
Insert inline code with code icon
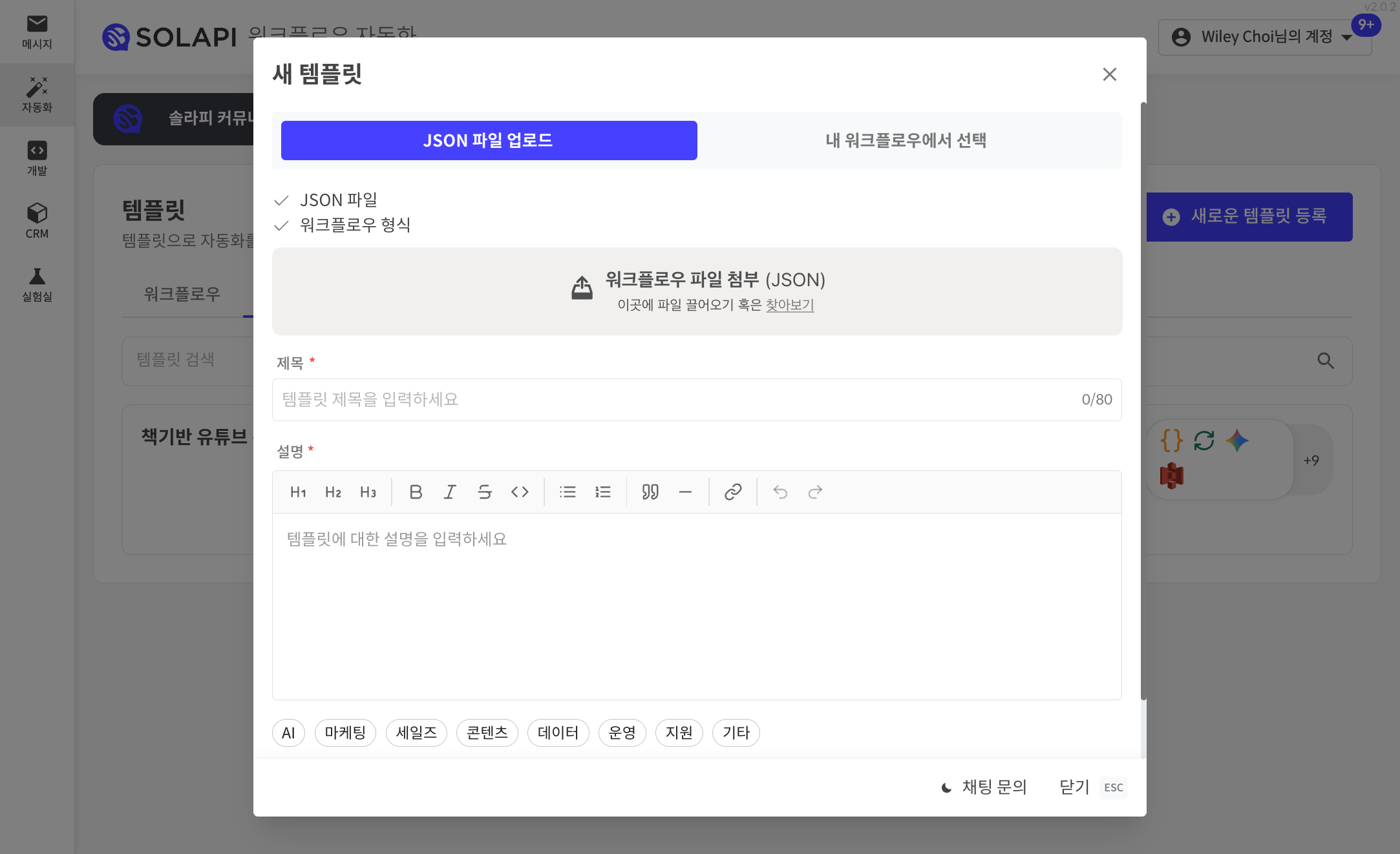click(x=520, y=492)
